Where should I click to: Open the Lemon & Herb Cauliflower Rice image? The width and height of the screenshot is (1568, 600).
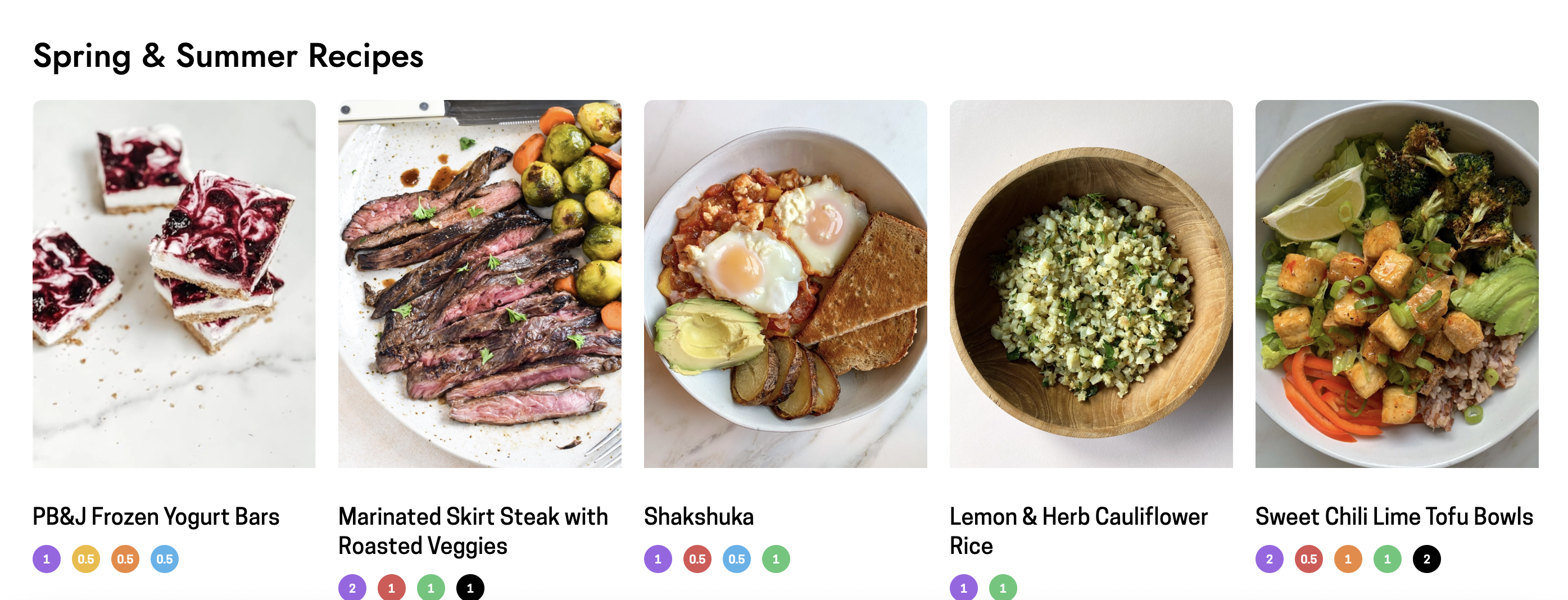click(1091, 284)
